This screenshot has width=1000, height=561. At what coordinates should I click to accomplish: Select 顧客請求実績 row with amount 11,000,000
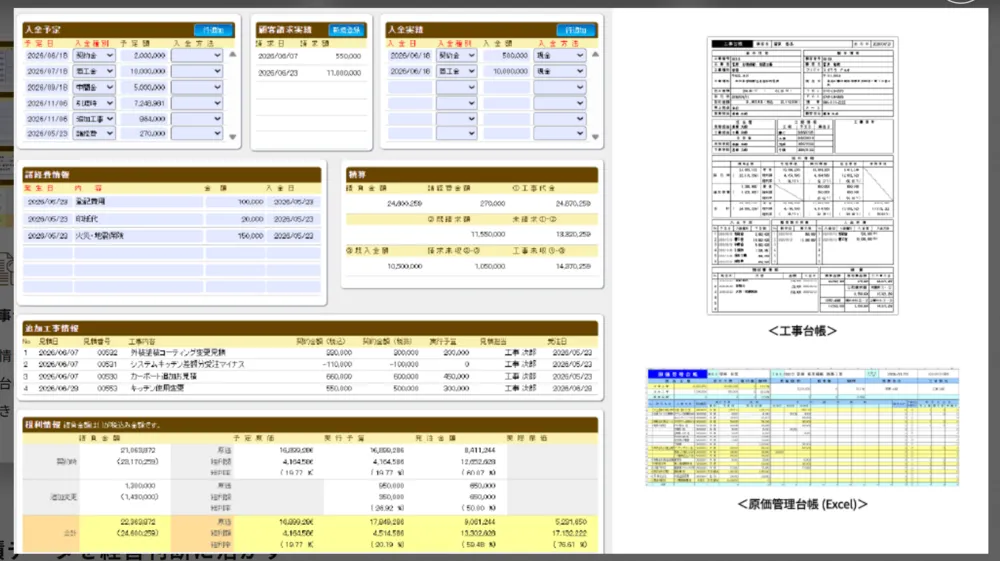(x=311, y=73)
